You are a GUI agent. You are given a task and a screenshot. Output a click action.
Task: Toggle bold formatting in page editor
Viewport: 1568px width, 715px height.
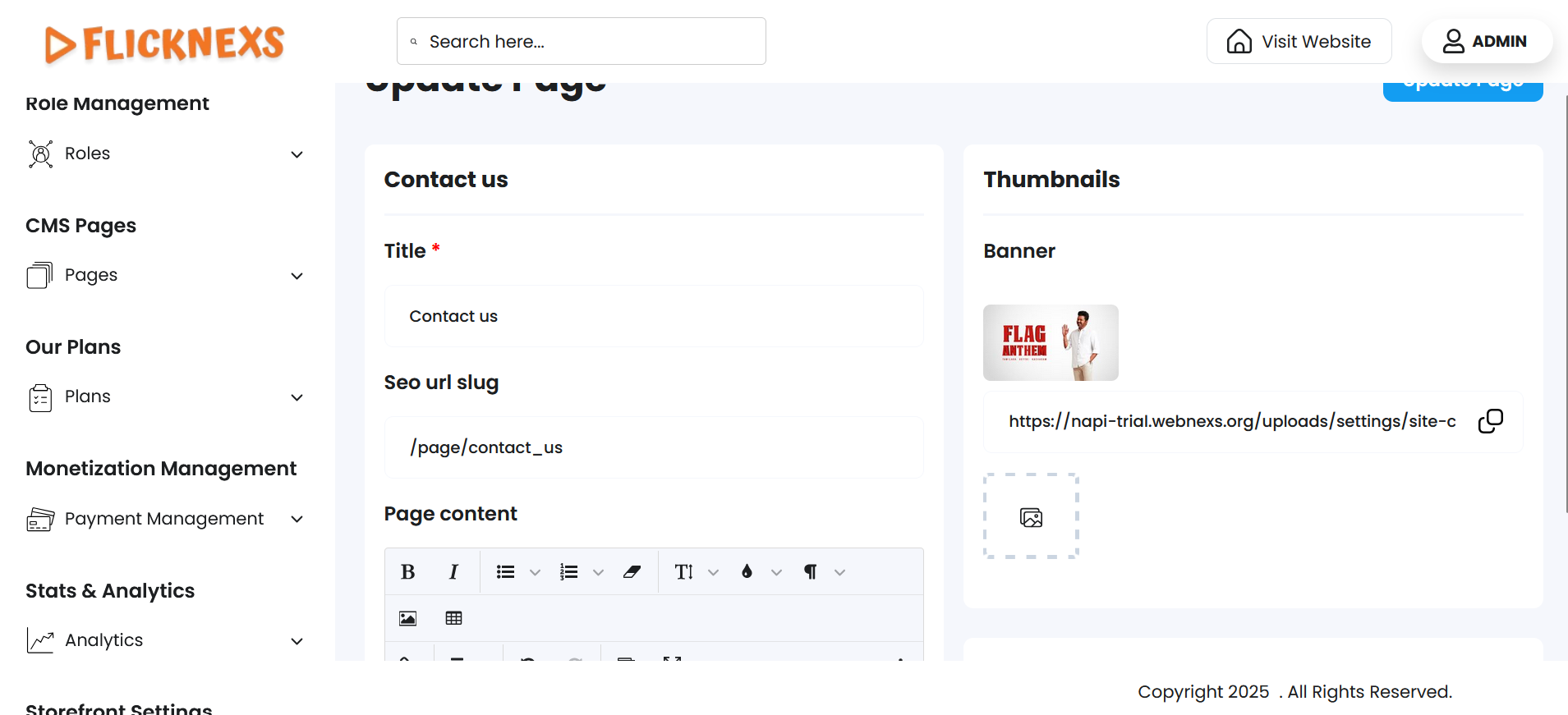point(407,572)
